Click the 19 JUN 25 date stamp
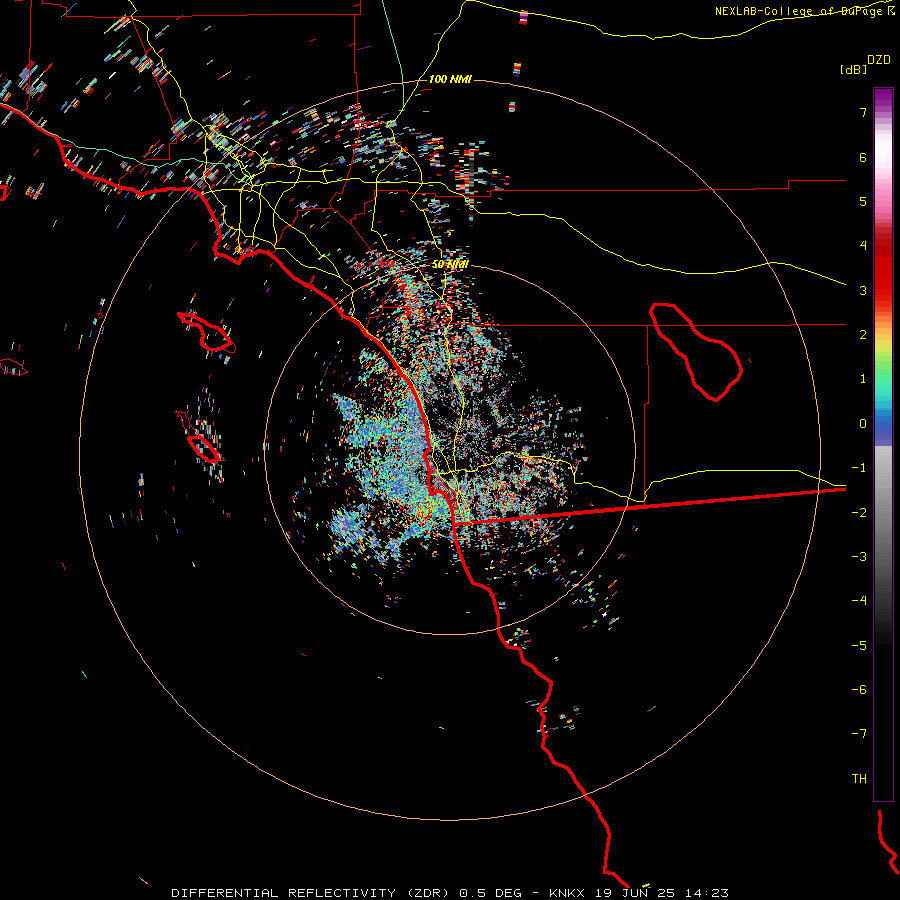 [x=634, y=893]
